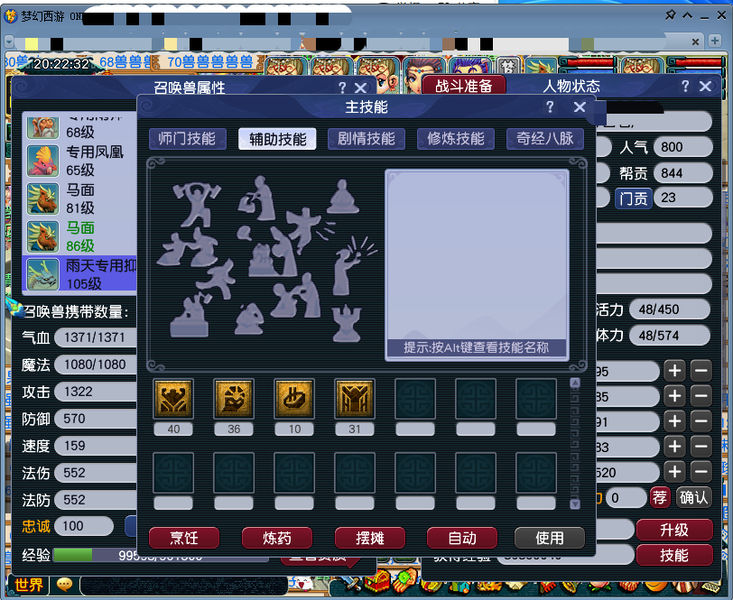Select the green 马面 86级 pet portrait
733x600 pixels.
(x=43, y=237)
